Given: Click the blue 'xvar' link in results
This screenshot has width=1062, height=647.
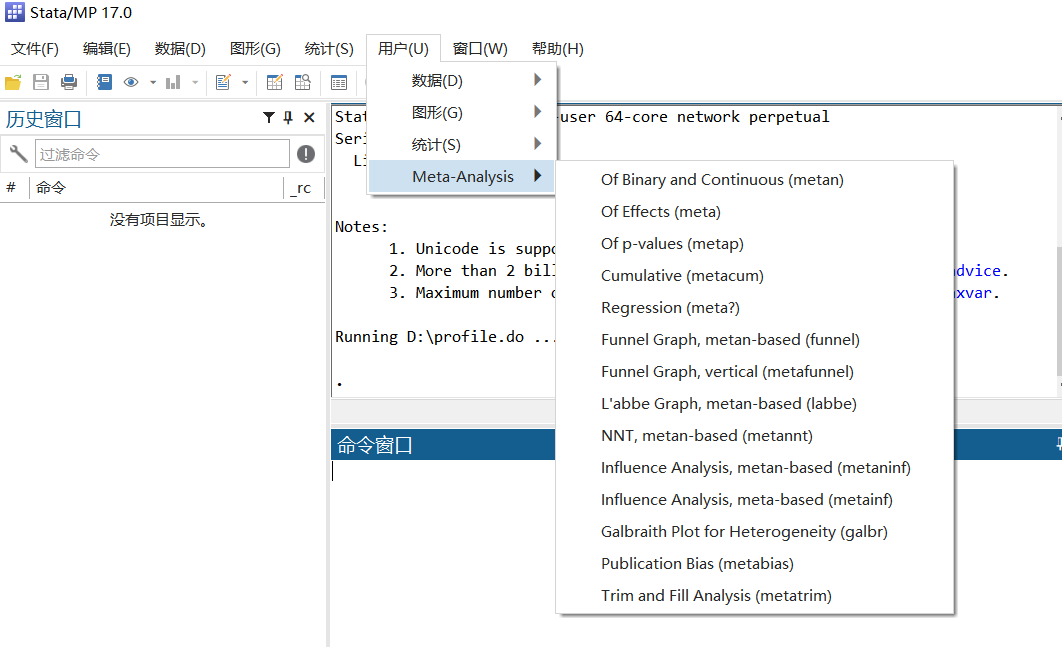Looking at the screenshot, I should 974,293.
